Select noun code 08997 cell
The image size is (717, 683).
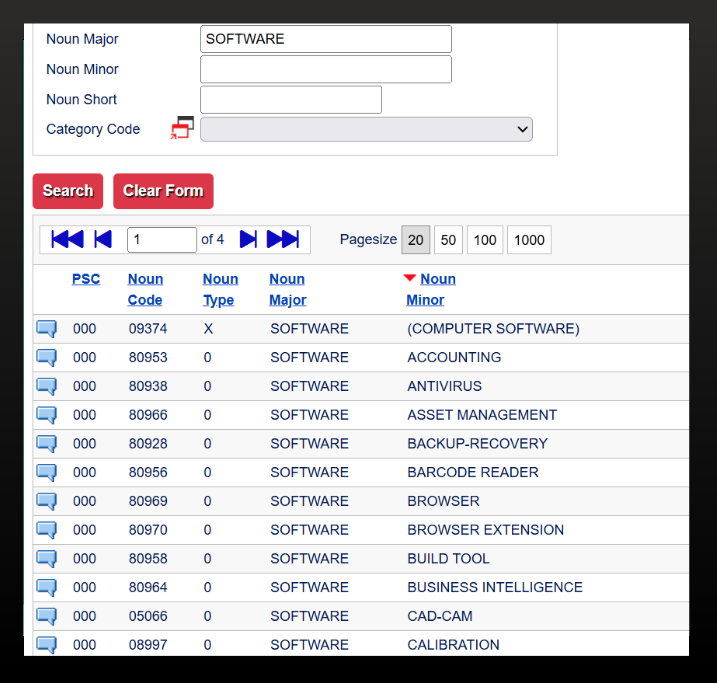[148, 645]
